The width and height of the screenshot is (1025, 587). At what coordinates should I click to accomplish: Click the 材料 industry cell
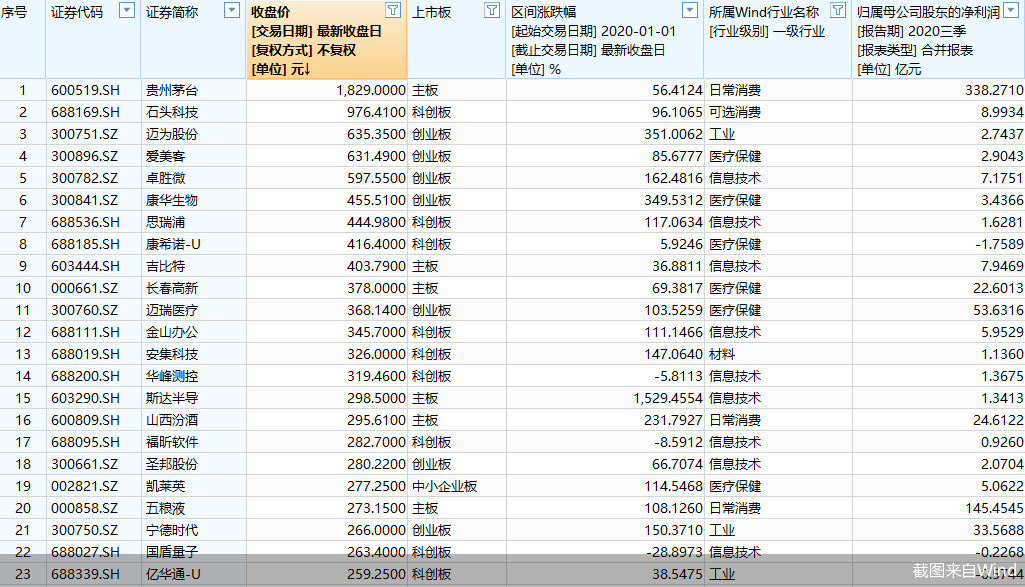pyautogui.click(x=722, y=354)
